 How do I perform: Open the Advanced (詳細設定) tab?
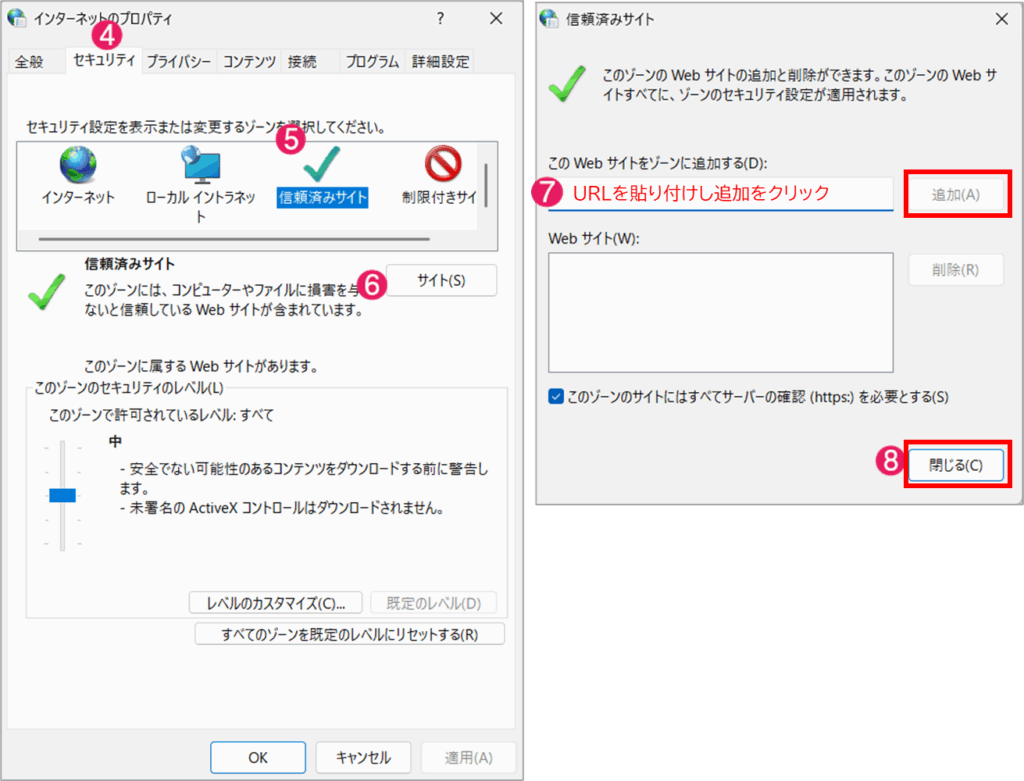point(441,62)
